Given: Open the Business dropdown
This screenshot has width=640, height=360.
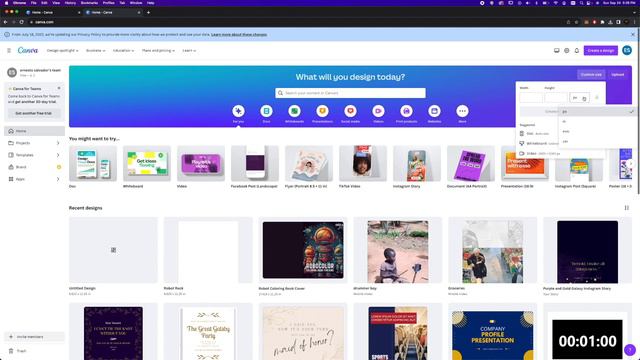Looking at the screenshot, I should (x=96, y=51).
